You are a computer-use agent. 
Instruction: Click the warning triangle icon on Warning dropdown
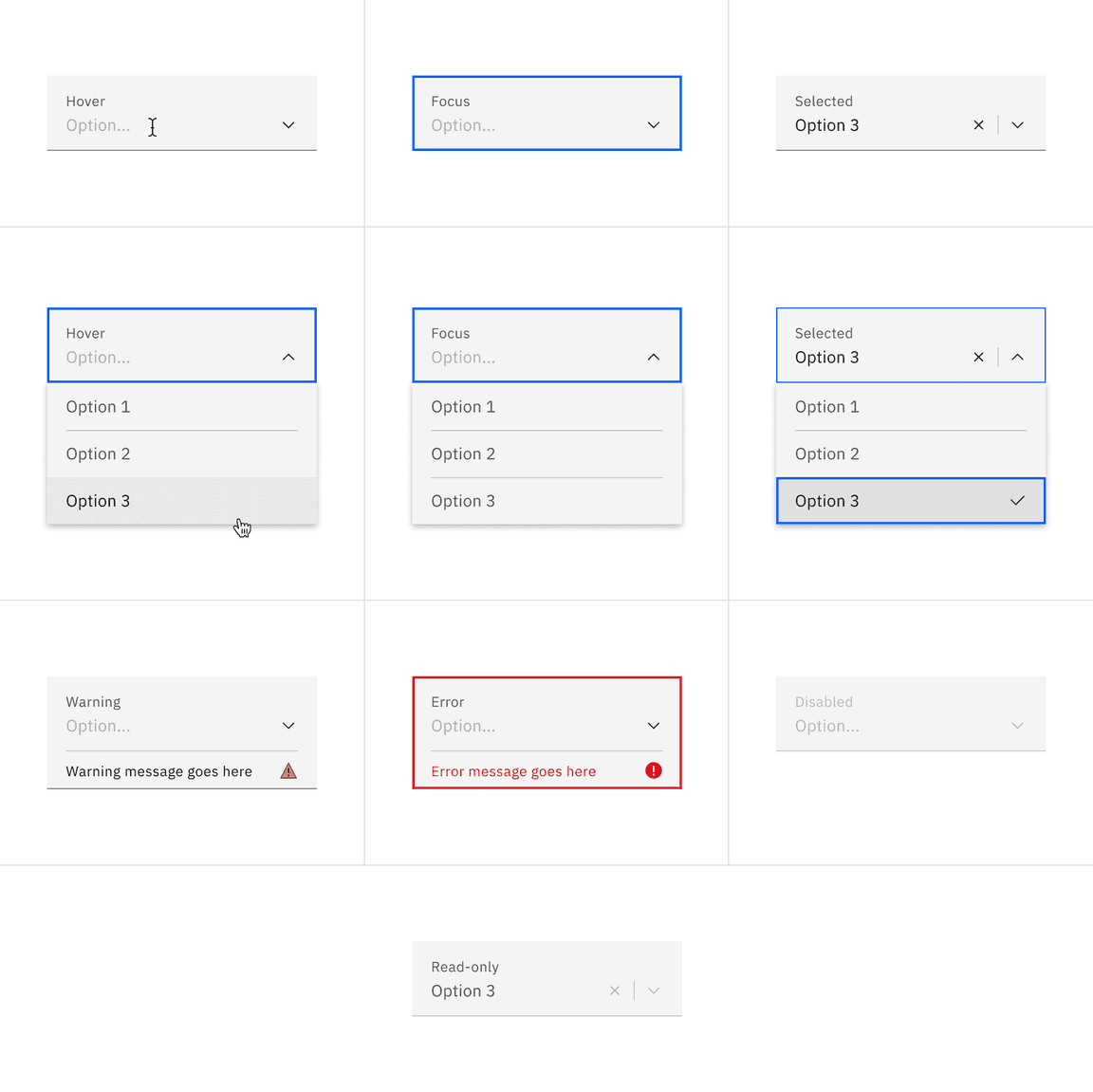(x=287, y=771)
